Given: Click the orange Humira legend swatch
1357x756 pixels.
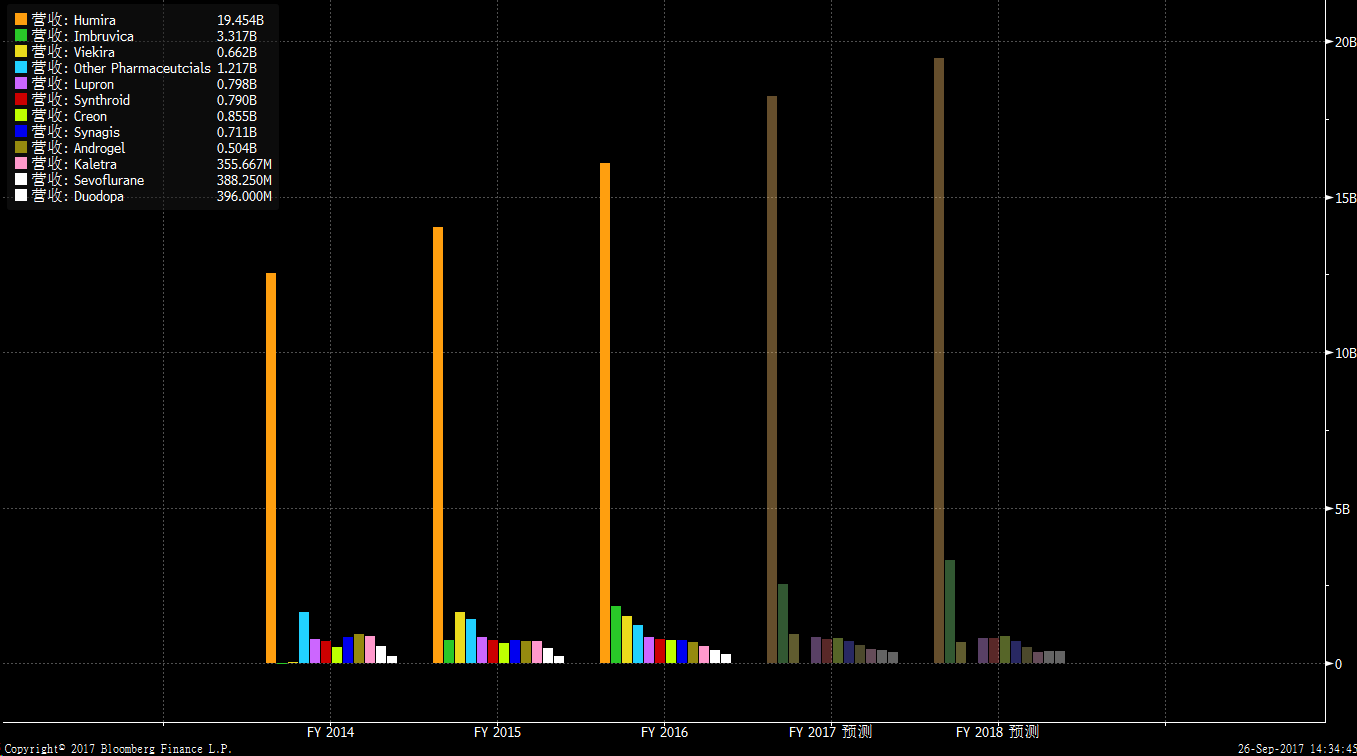Looking at the screenshot, I should (x=21, y=20).
